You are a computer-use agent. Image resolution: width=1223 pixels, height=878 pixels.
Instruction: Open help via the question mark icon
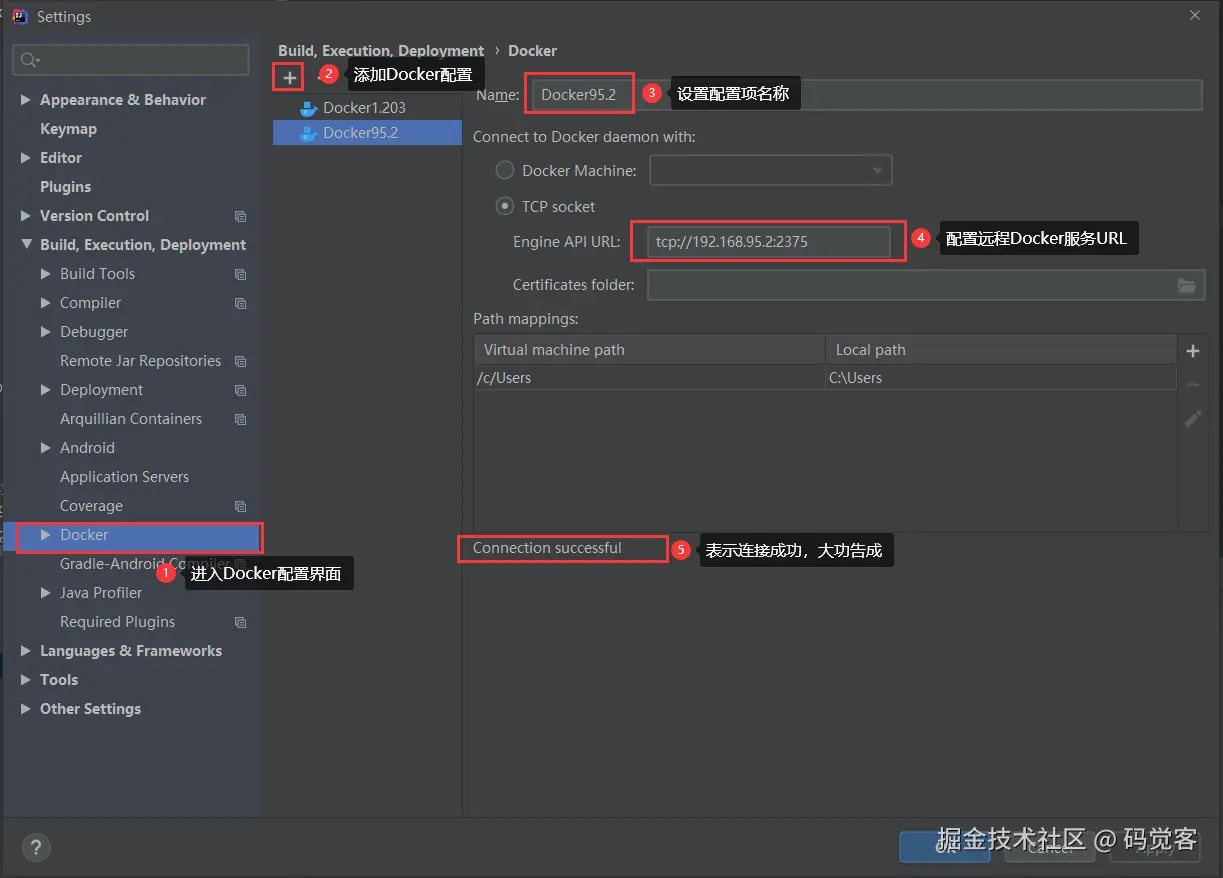(x=36, y=848)
